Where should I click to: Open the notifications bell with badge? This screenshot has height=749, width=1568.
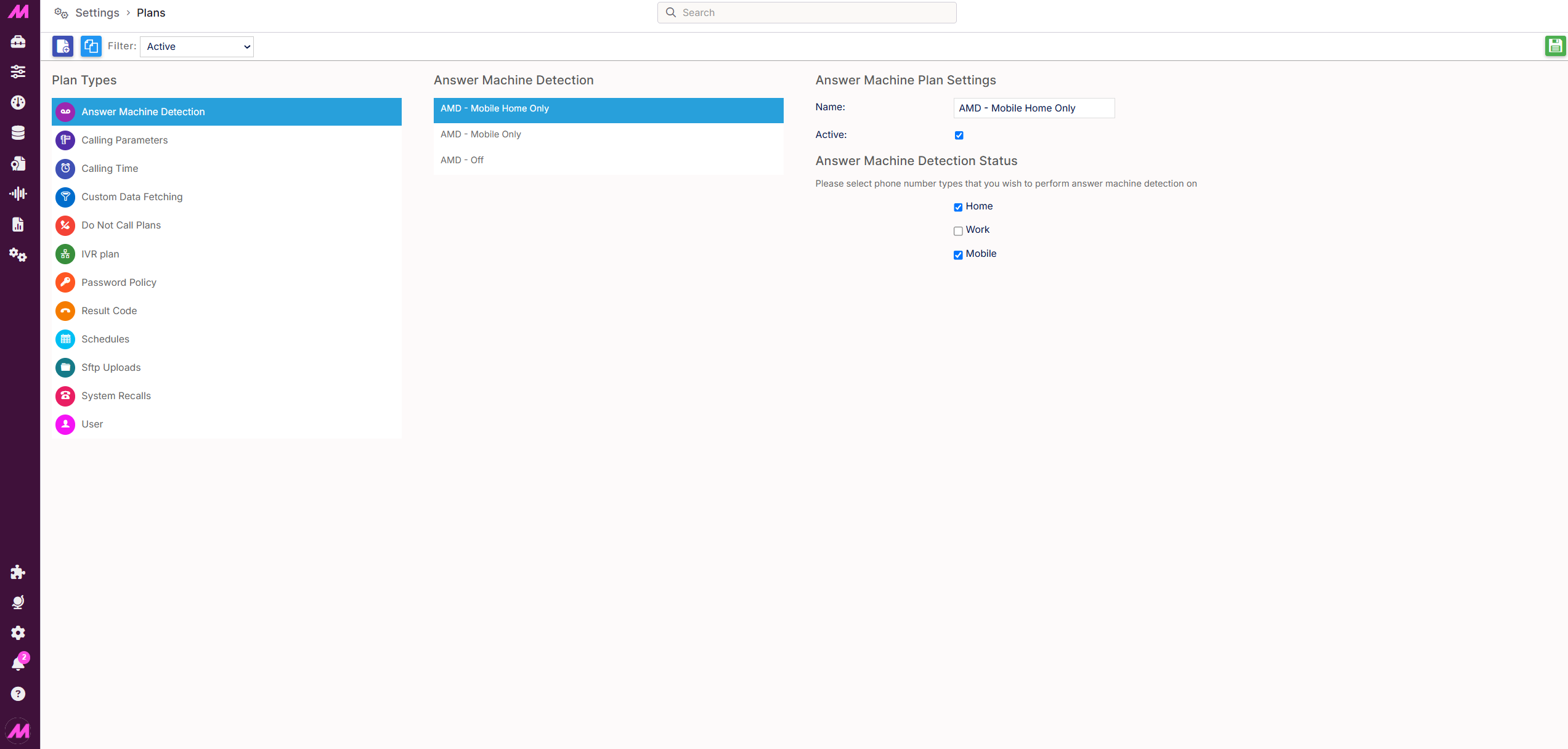[19, 662]
